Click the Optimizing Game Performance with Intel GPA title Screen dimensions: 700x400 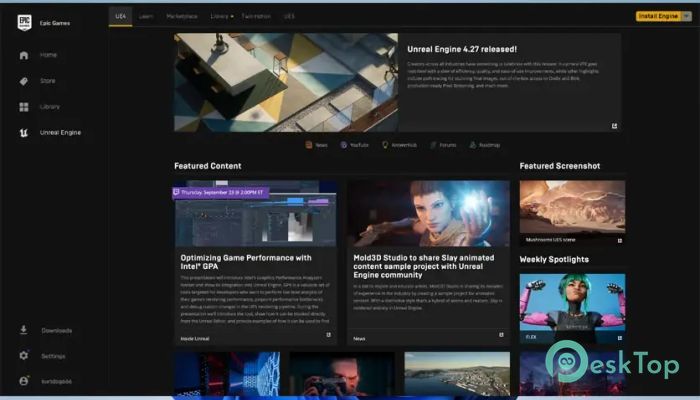click(x=246, y=262)
